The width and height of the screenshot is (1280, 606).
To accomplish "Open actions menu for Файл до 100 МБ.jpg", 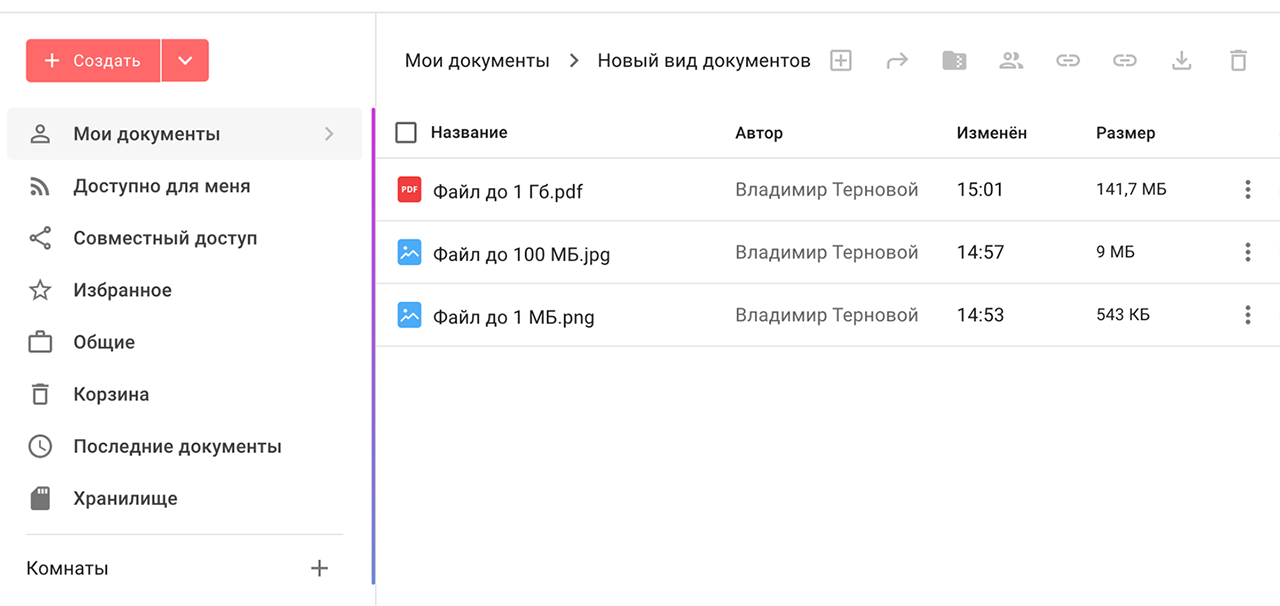I will (1247, 252).
